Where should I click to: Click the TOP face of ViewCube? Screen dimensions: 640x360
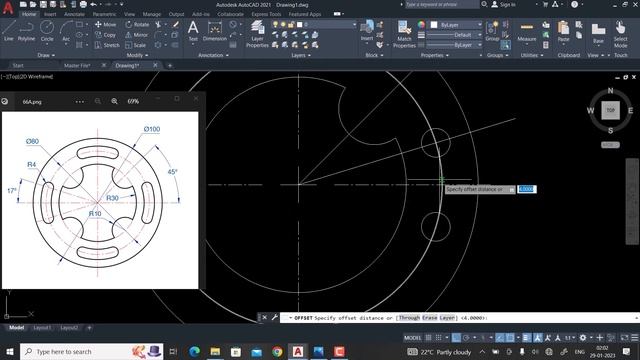click(610, 110)
